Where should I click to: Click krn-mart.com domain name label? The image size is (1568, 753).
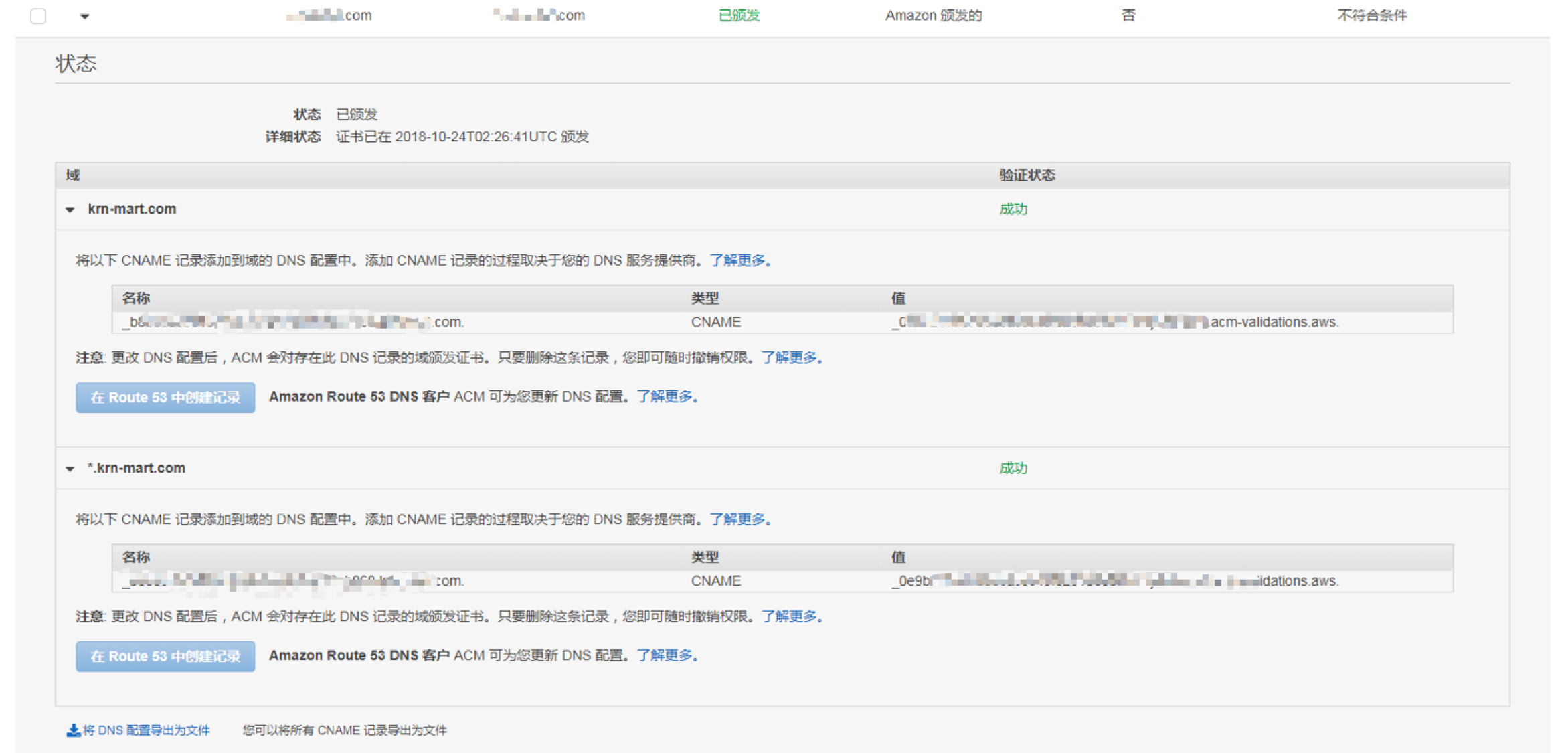tap(132, 209)
